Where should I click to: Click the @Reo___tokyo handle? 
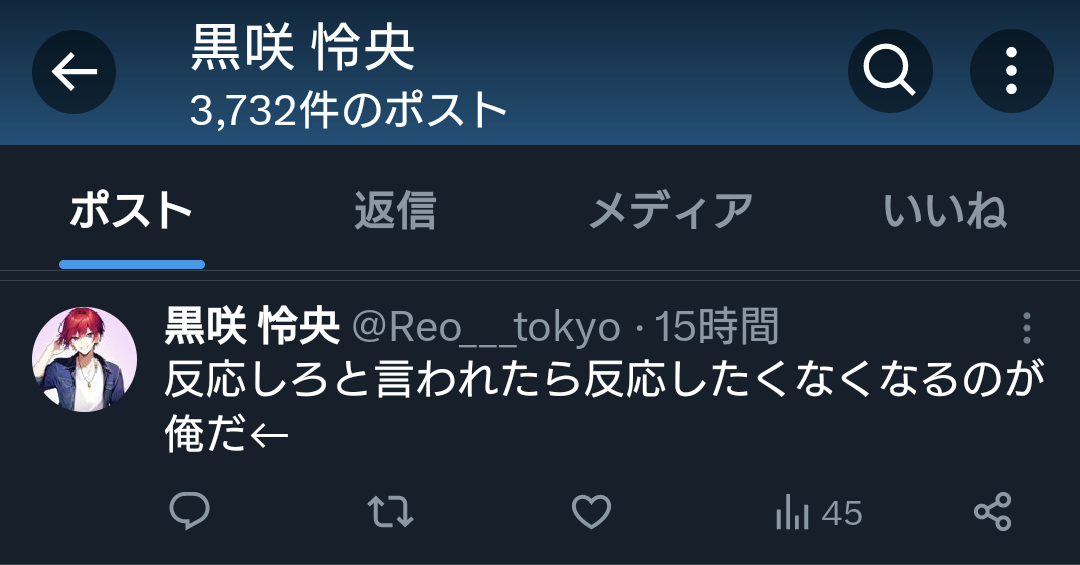tap(486, 327)
